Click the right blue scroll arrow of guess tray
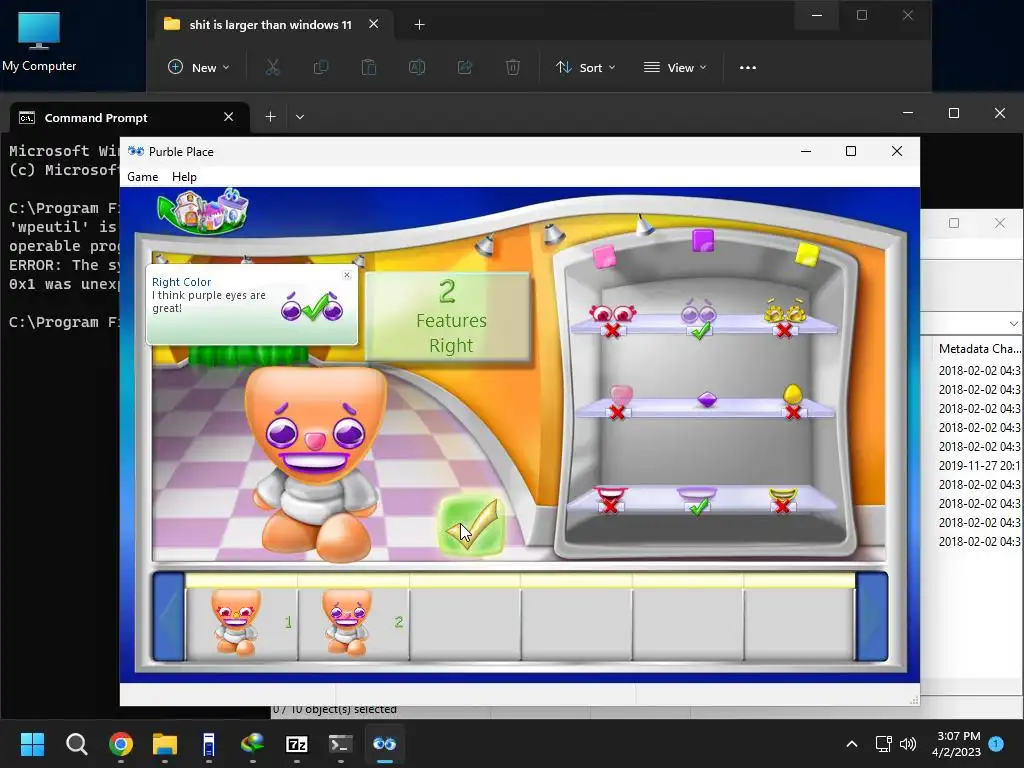 pos(872,616)
